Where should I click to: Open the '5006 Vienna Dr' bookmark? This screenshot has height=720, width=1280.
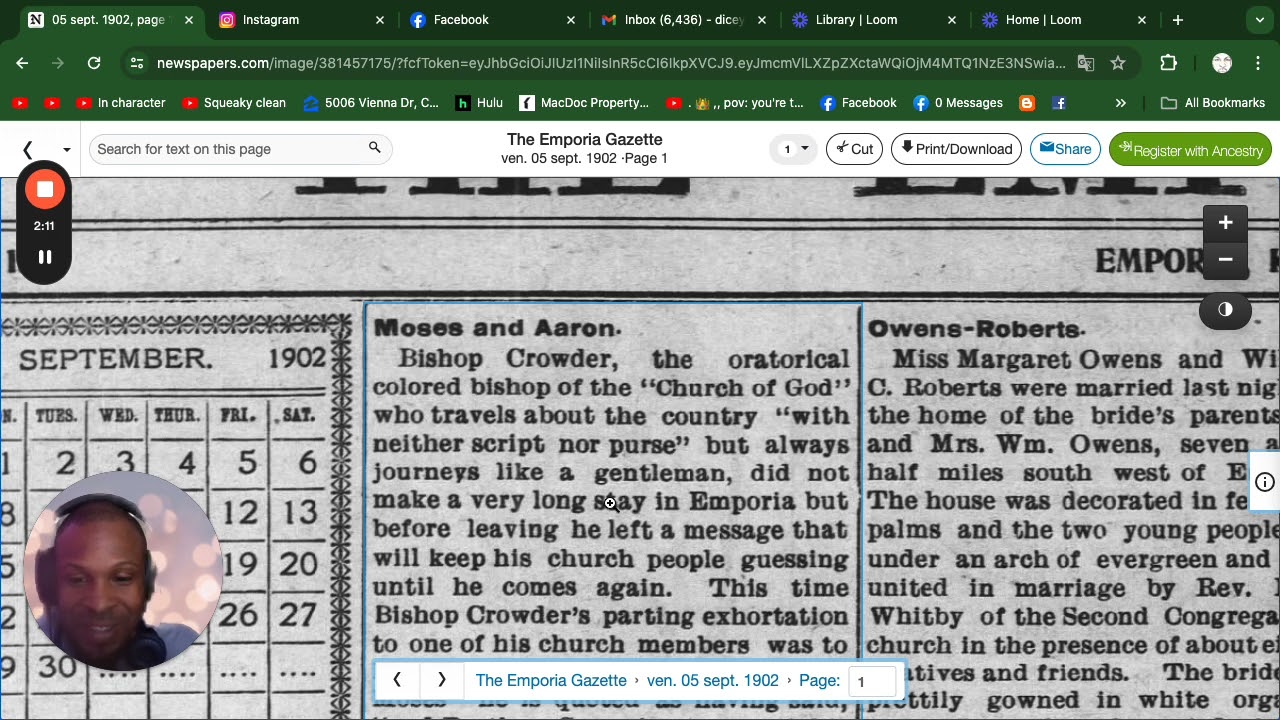[371, 103]
